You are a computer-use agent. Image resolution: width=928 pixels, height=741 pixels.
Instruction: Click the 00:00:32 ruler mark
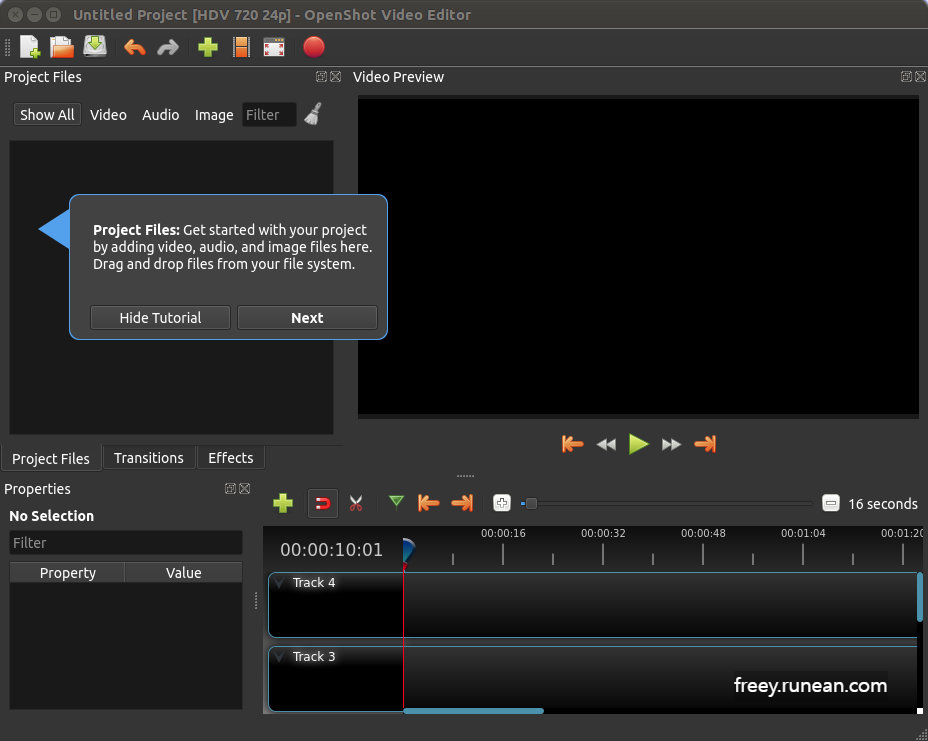click(x=603, y=533)
